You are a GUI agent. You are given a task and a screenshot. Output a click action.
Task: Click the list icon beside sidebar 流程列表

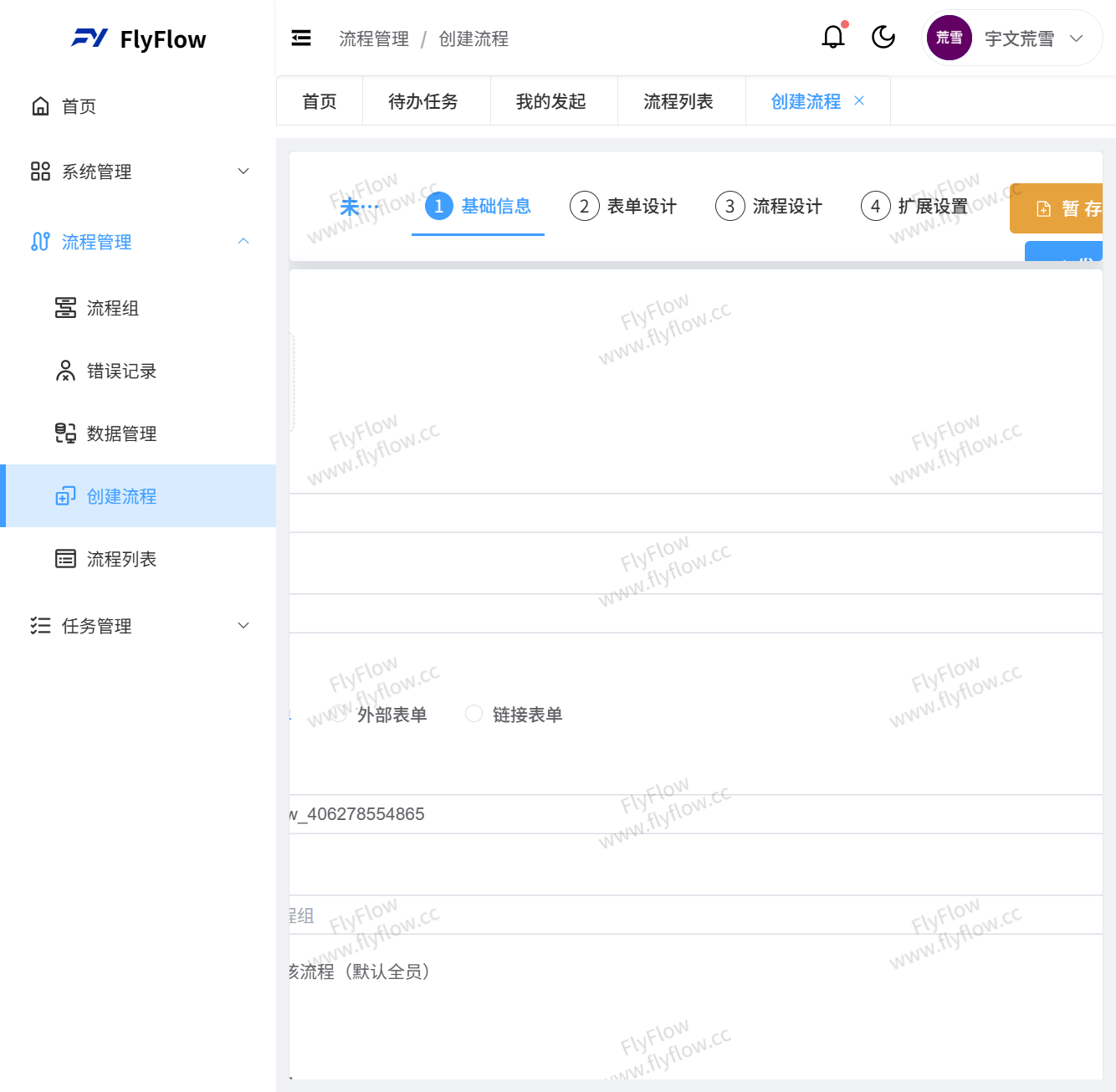click(x=65, y=559)
